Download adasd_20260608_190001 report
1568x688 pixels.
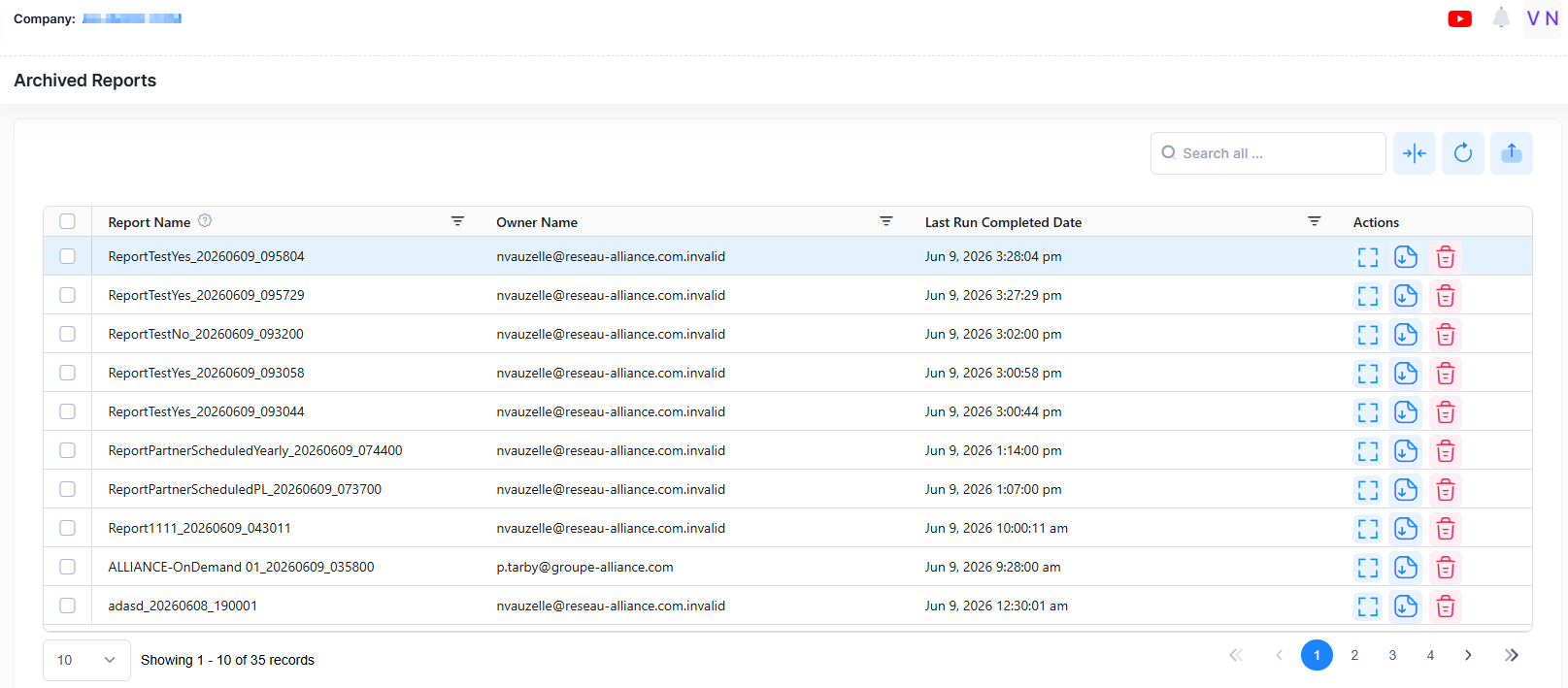click(x=1406, y=606)
